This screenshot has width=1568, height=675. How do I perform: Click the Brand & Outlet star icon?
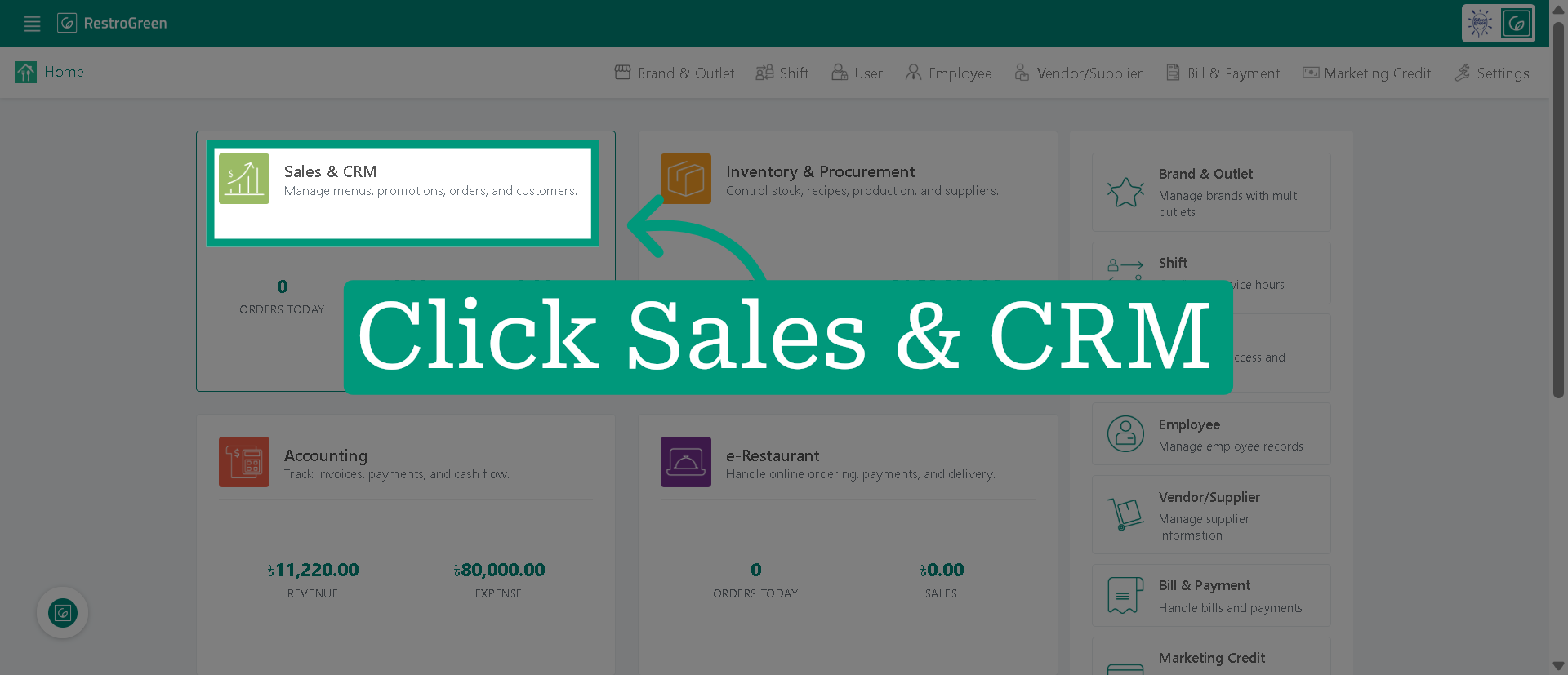[1125, 193]
